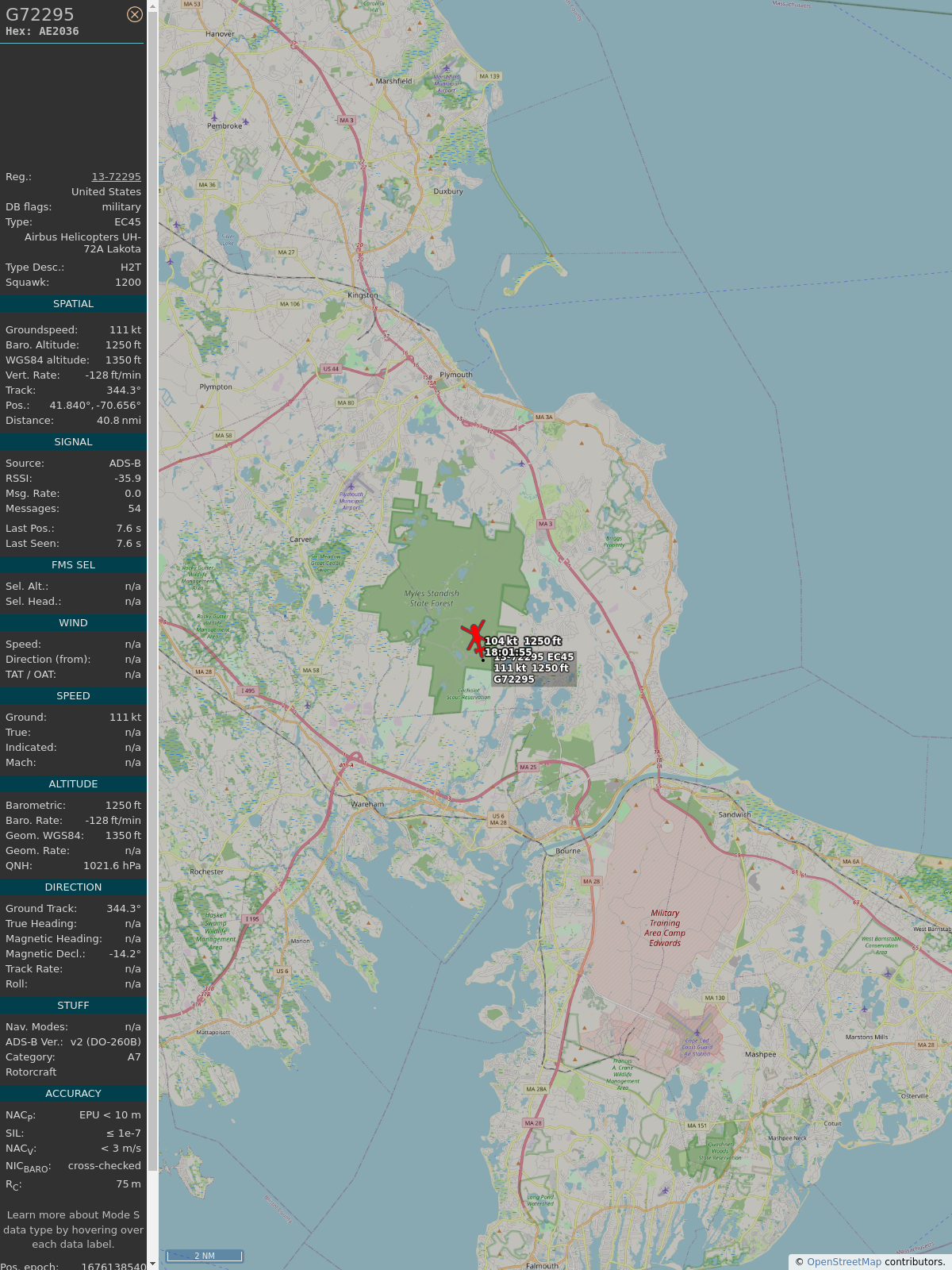Click the G72295 aircraft label on map

pyautogui.click(x=514, y=679)
